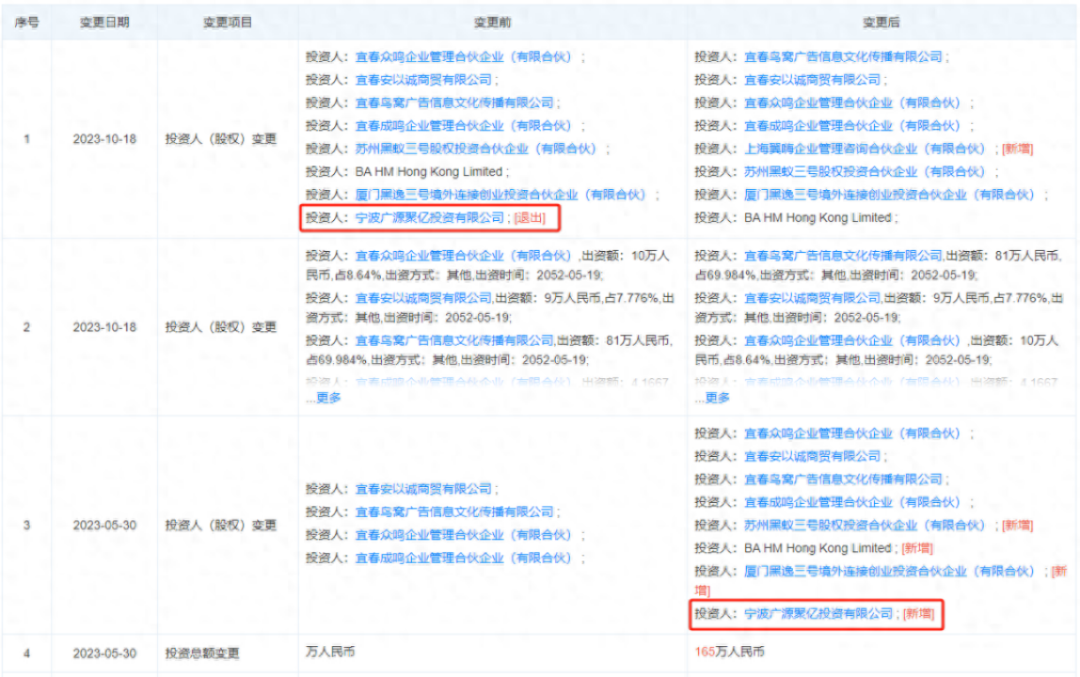Screen dimensions: 1080x677
Task: Open 宜春安以诚商贸有限公司 link in row 3 变更后
Action: [x=812, y=456]
